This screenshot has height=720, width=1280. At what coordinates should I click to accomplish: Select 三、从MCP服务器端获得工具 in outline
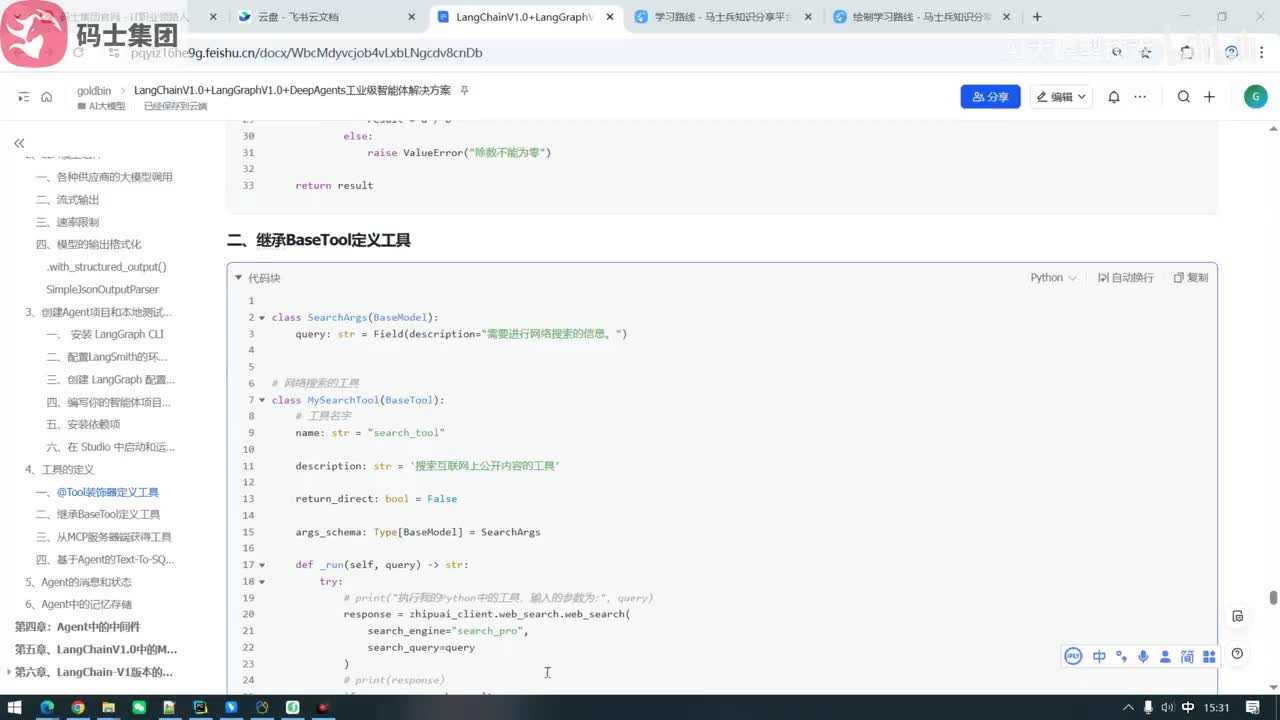[104, 537]
